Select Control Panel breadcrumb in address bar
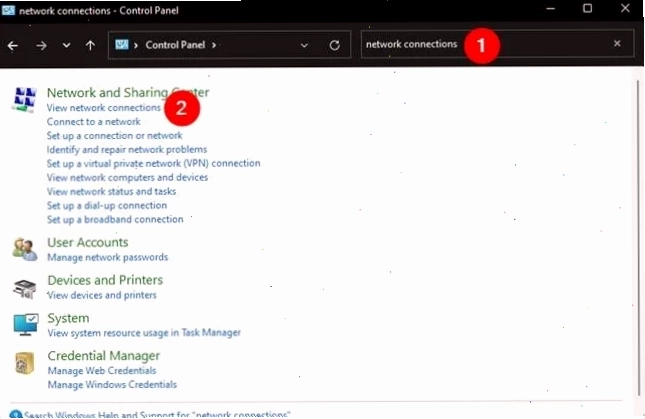The height and width of the screenshot is (419, 645). [175, 45]
